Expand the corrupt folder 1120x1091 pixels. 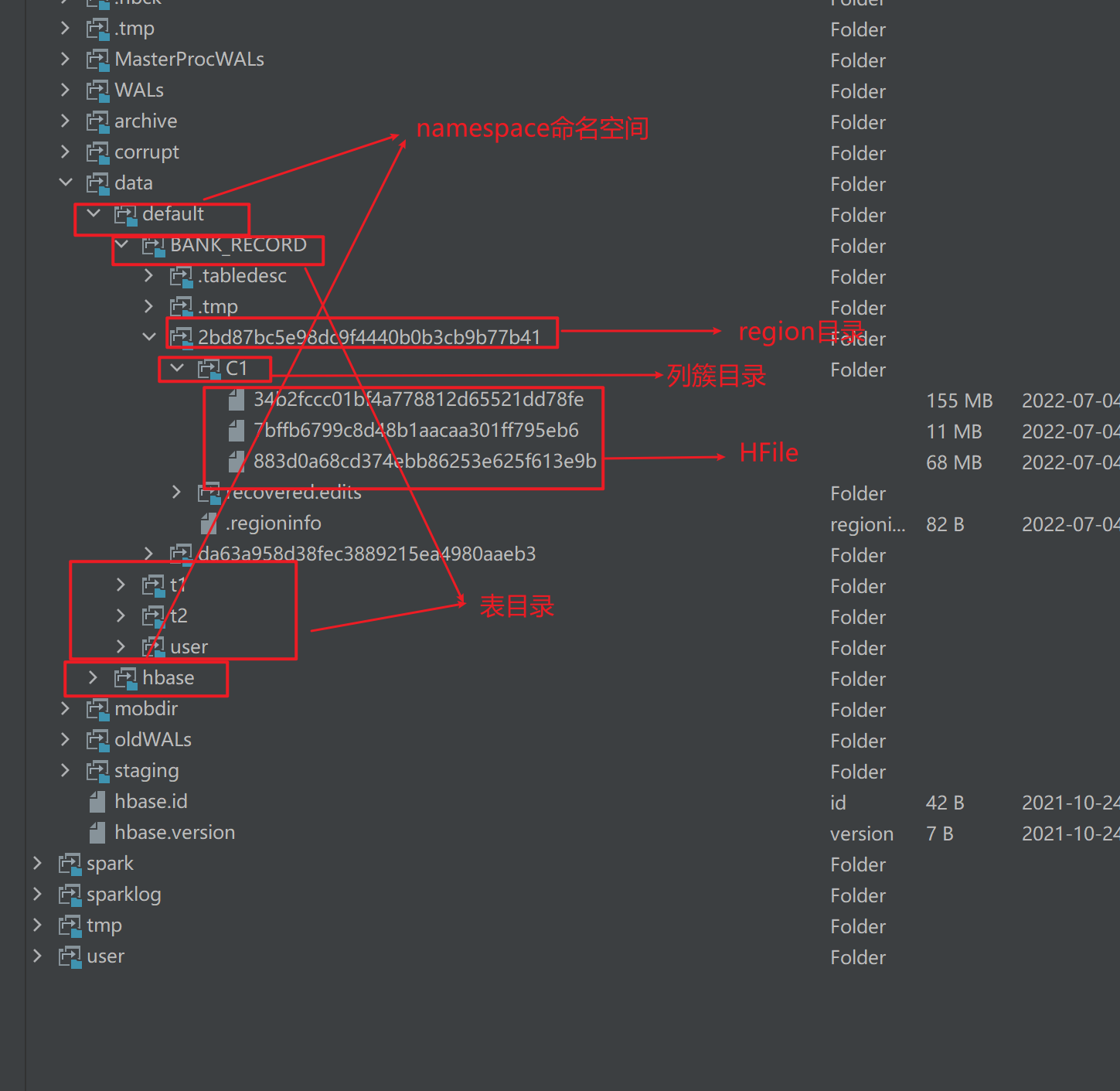pyautogui.click(x=65, y=152)
